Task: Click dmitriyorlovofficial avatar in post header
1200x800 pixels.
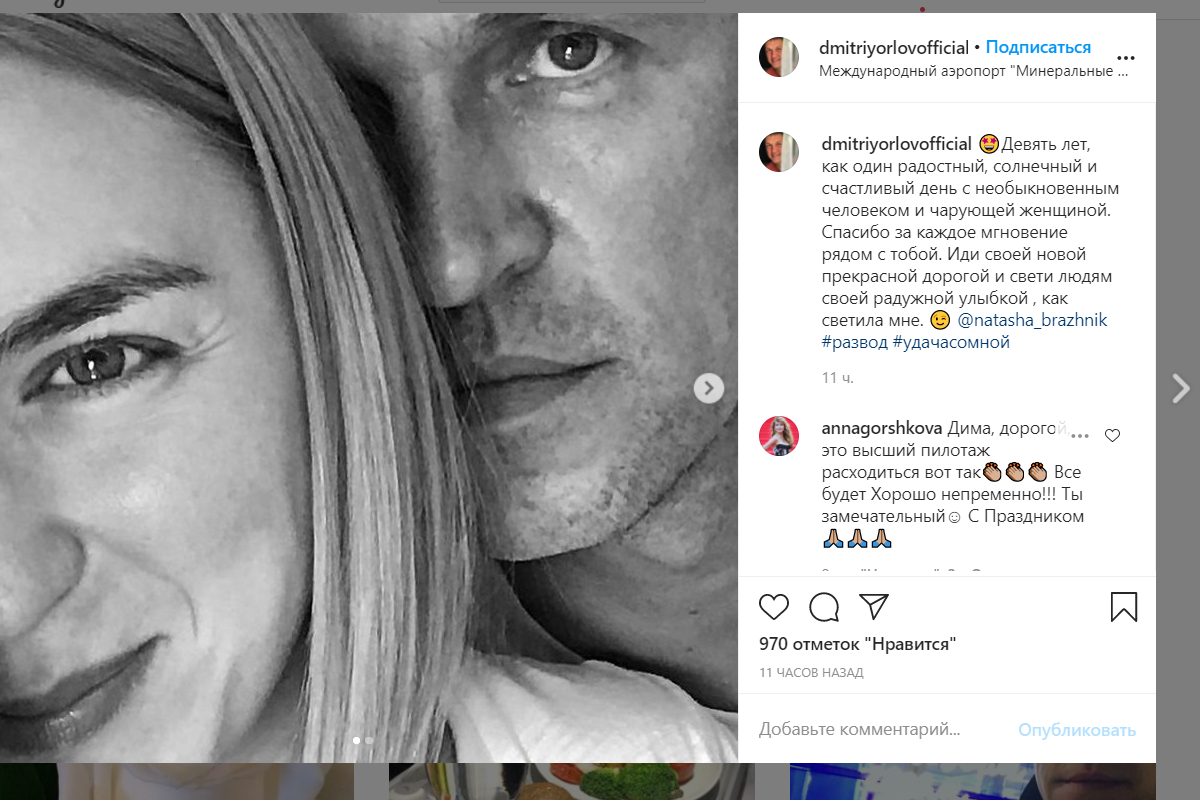Action: (x=779, y=57)
